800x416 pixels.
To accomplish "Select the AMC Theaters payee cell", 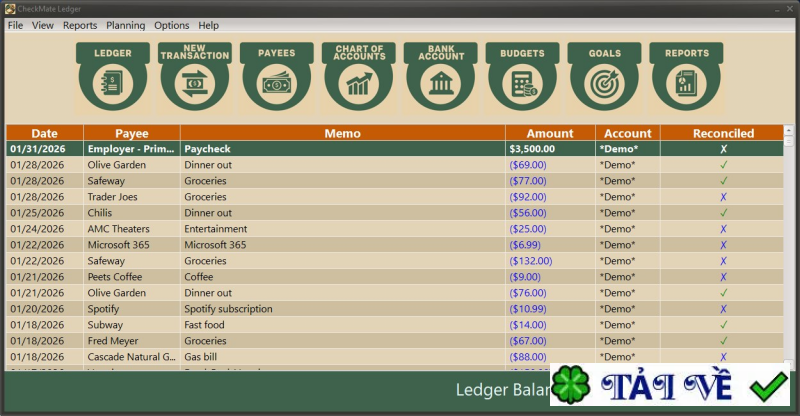I will coord(132,229).
